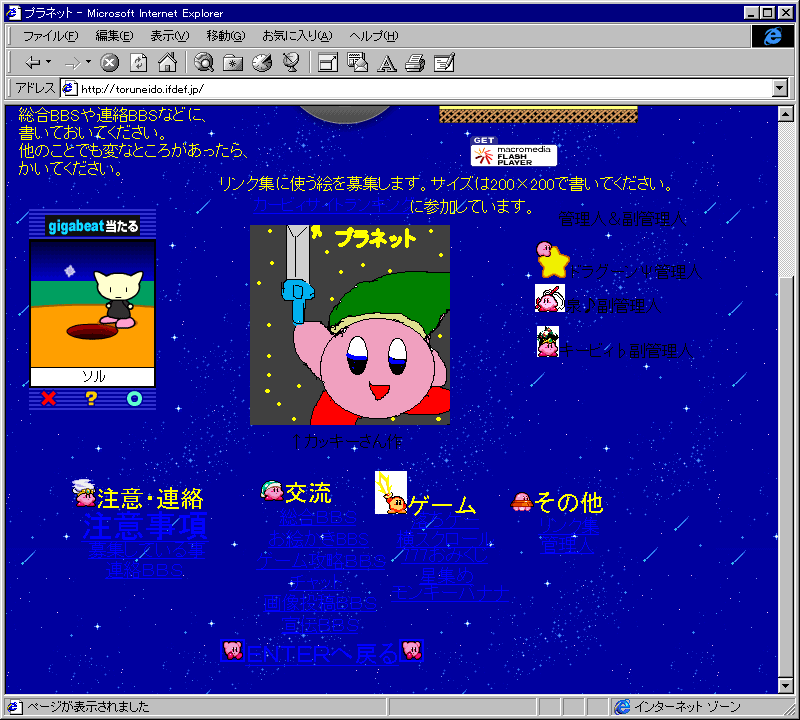Visit the 画像投稿BBS link
This screenshot has height=720, width=800.
(x=320, y=604)
